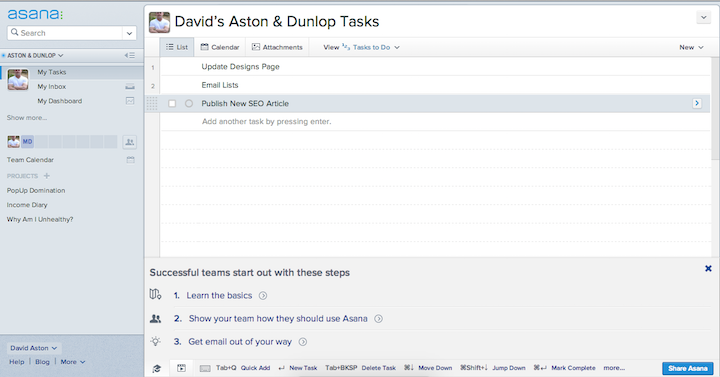Viewport: 720px width, 377px height.
Task: Open My Inbox
Action: (51, 86)
